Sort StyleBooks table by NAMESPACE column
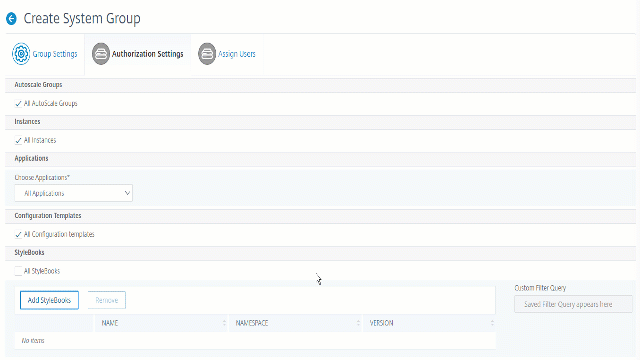Screen dimensions: 640x360 click(x=296, y=323)
